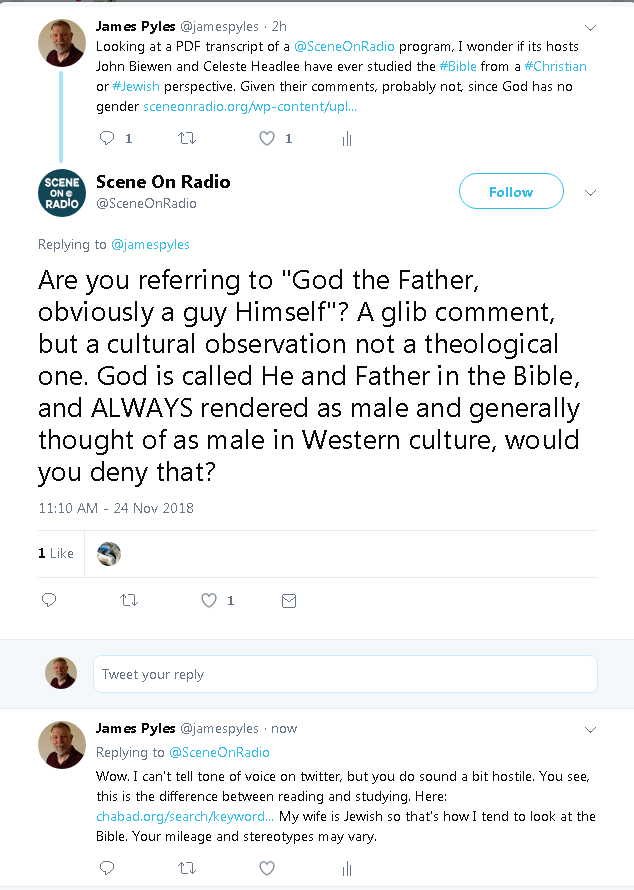The width and height of the screenshot is (634, 890).
Task: View analytics for top James Pyles tweet
Action: (x=347, y=139)
